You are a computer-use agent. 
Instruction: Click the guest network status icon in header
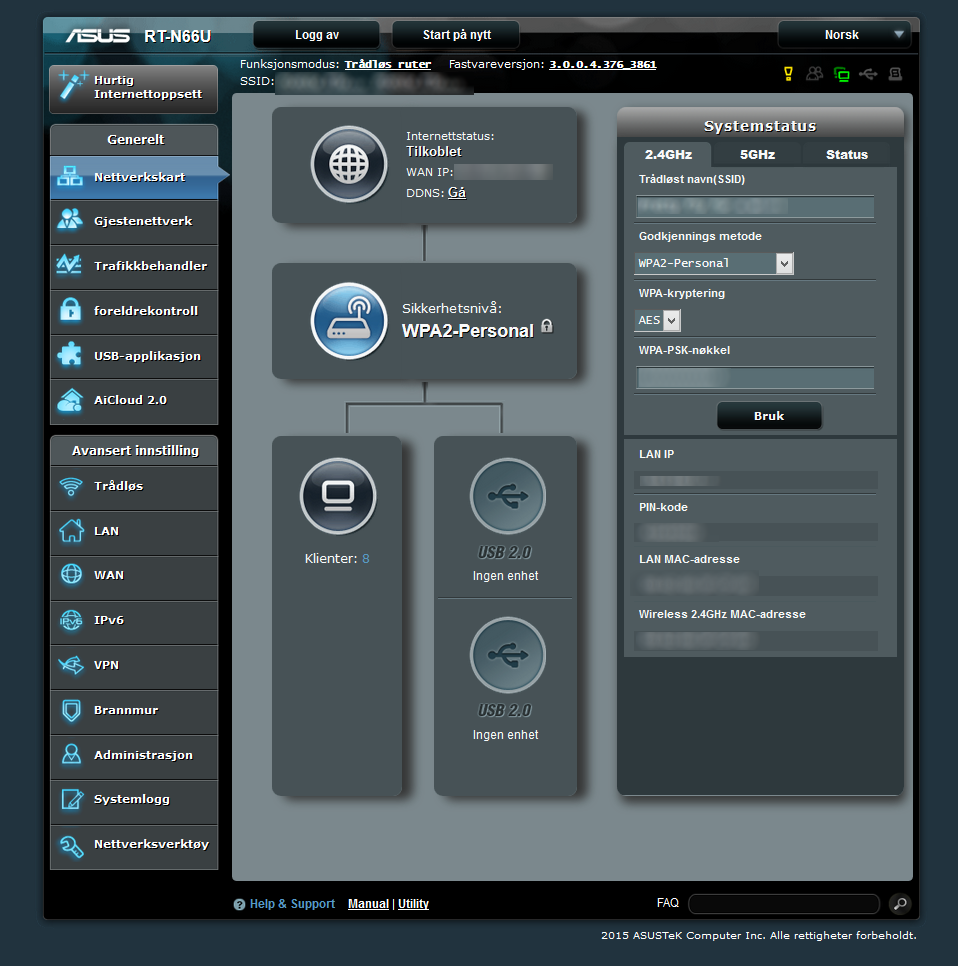point(814,74)
